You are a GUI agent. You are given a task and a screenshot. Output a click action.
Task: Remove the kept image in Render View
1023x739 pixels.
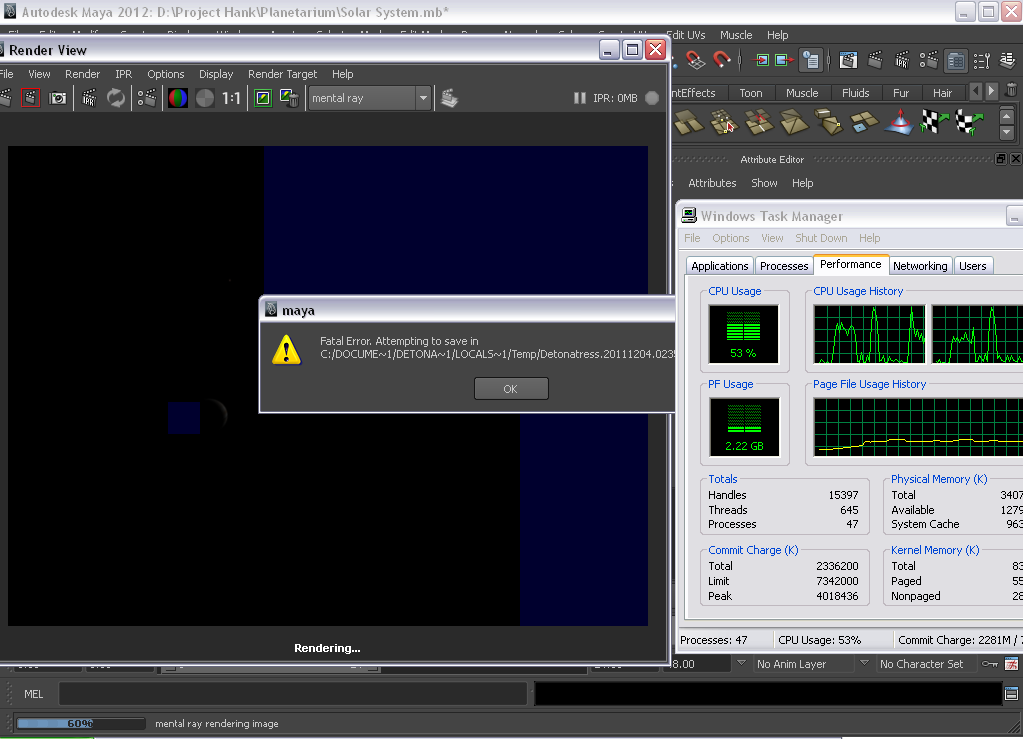coord(289,98)
